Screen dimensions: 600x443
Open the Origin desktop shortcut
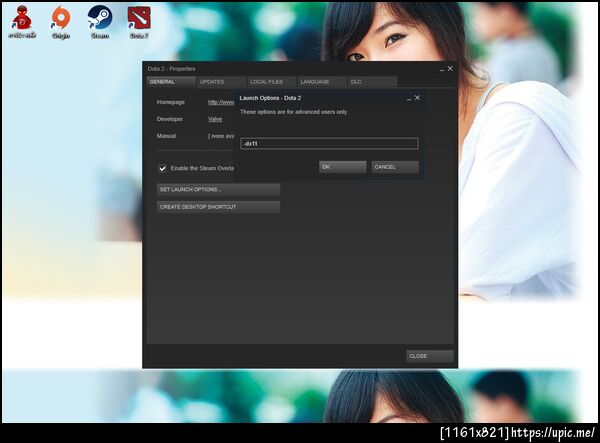[x=61, y=22]
